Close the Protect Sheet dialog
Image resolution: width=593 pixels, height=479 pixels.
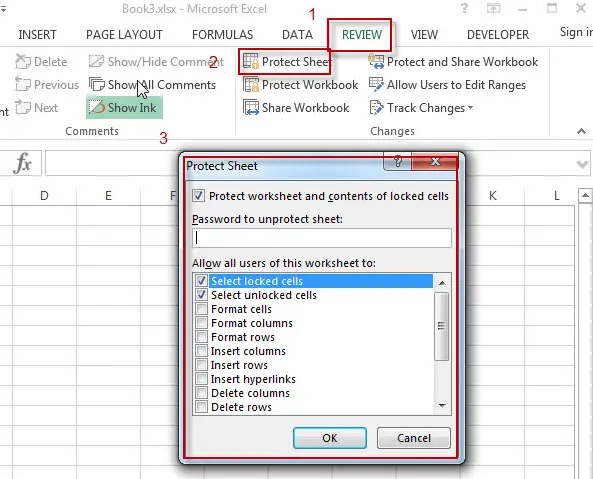pyautogui.click(x=435, y=162)
